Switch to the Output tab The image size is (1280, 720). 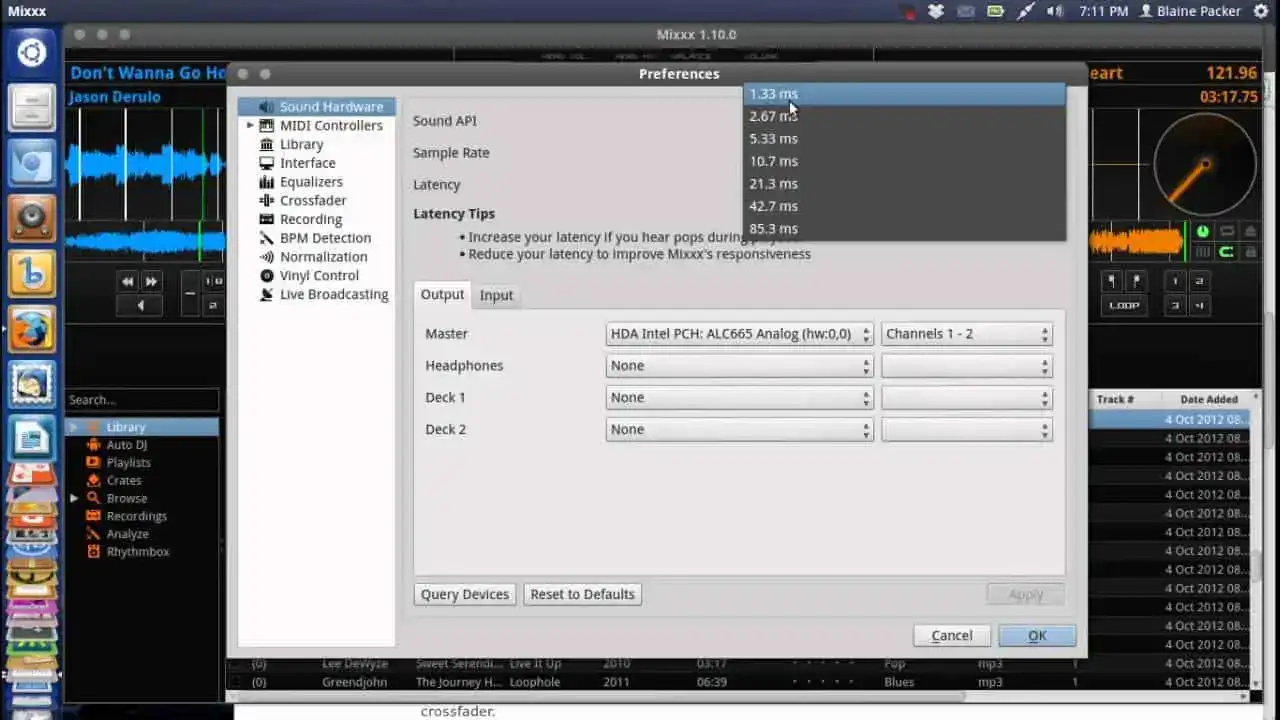click(x=442, y=295)
